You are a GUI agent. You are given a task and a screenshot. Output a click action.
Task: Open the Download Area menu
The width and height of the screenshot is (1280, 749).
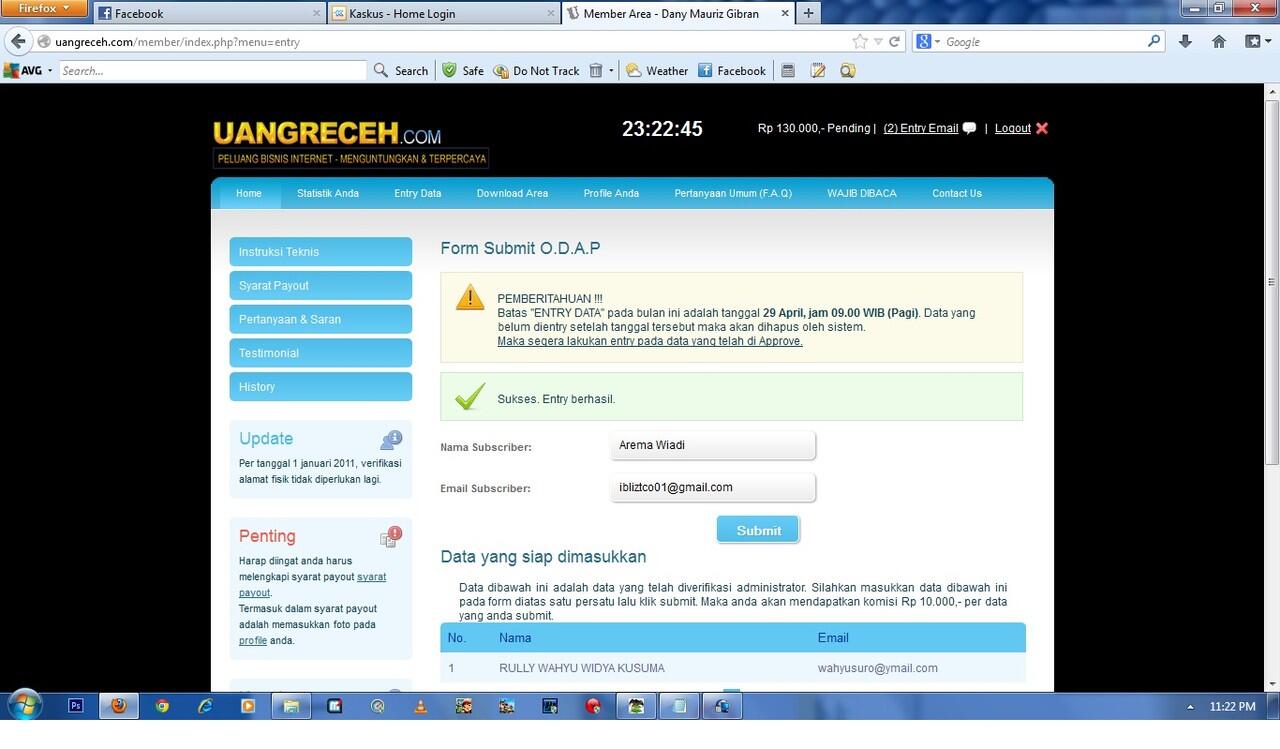(x=512, y=193)
